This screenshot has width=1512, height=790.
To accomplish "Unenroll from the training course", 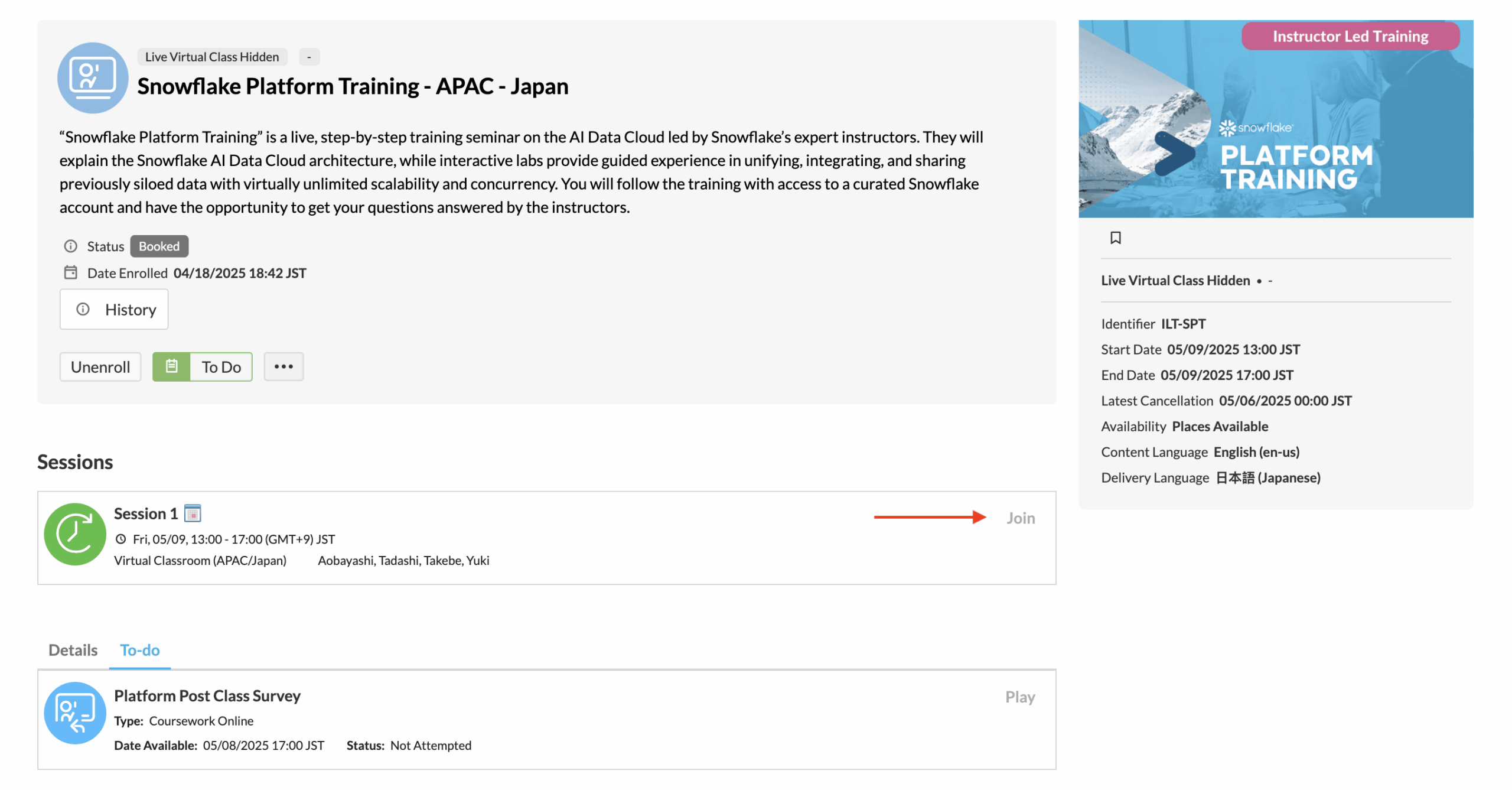I will [100, 366].
